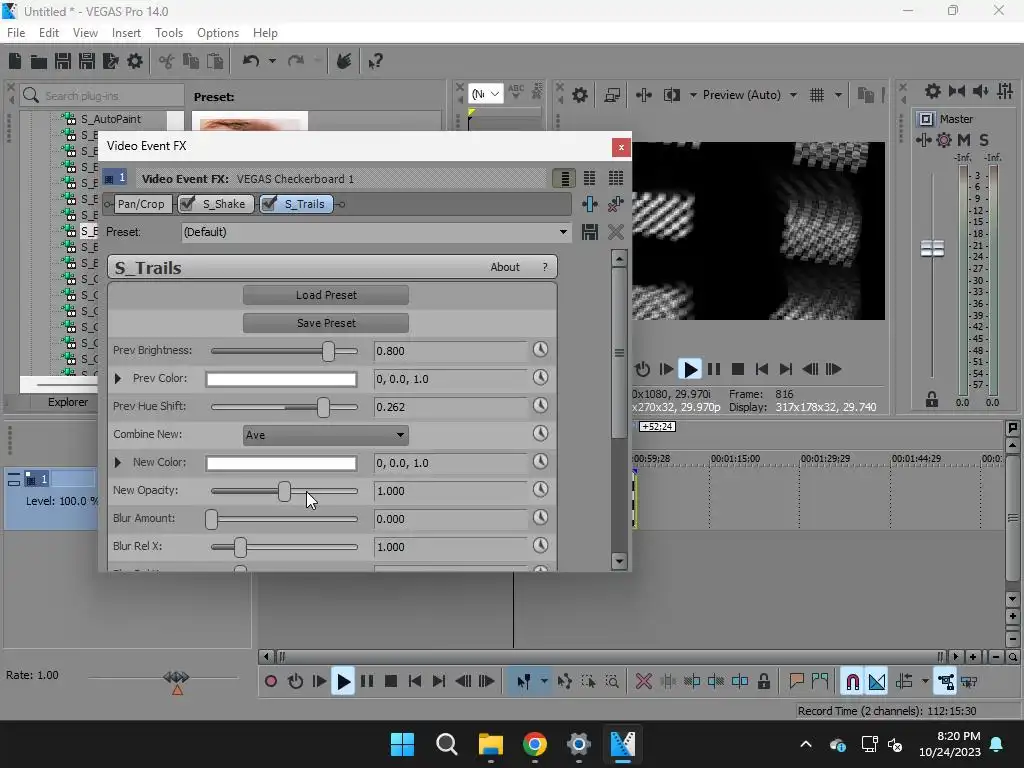Click Prev Hue Shift value field 0.262
The height and width of the screenshot is (768, 1024).
450,407
